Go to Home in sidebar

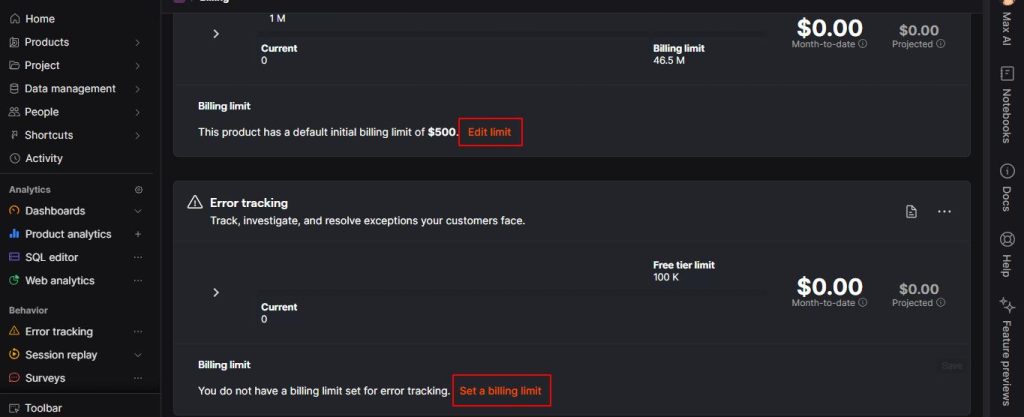40,19
